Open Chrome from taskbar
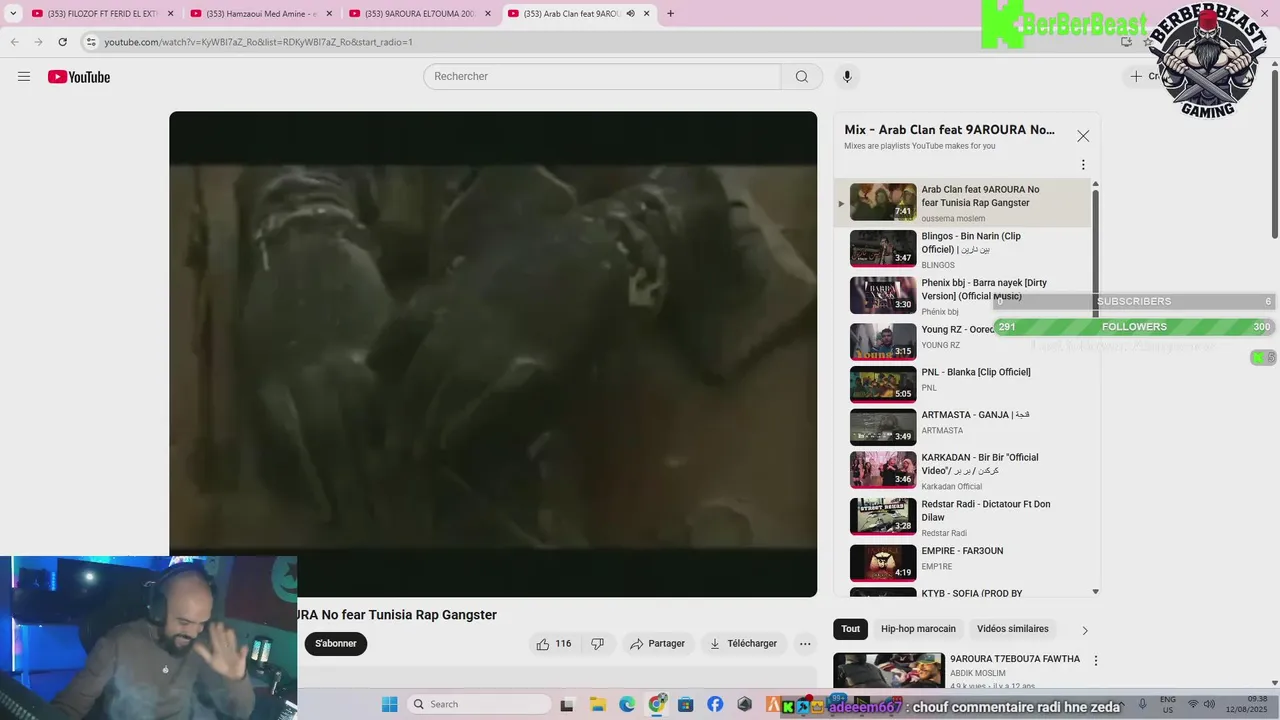 (657, 704)
